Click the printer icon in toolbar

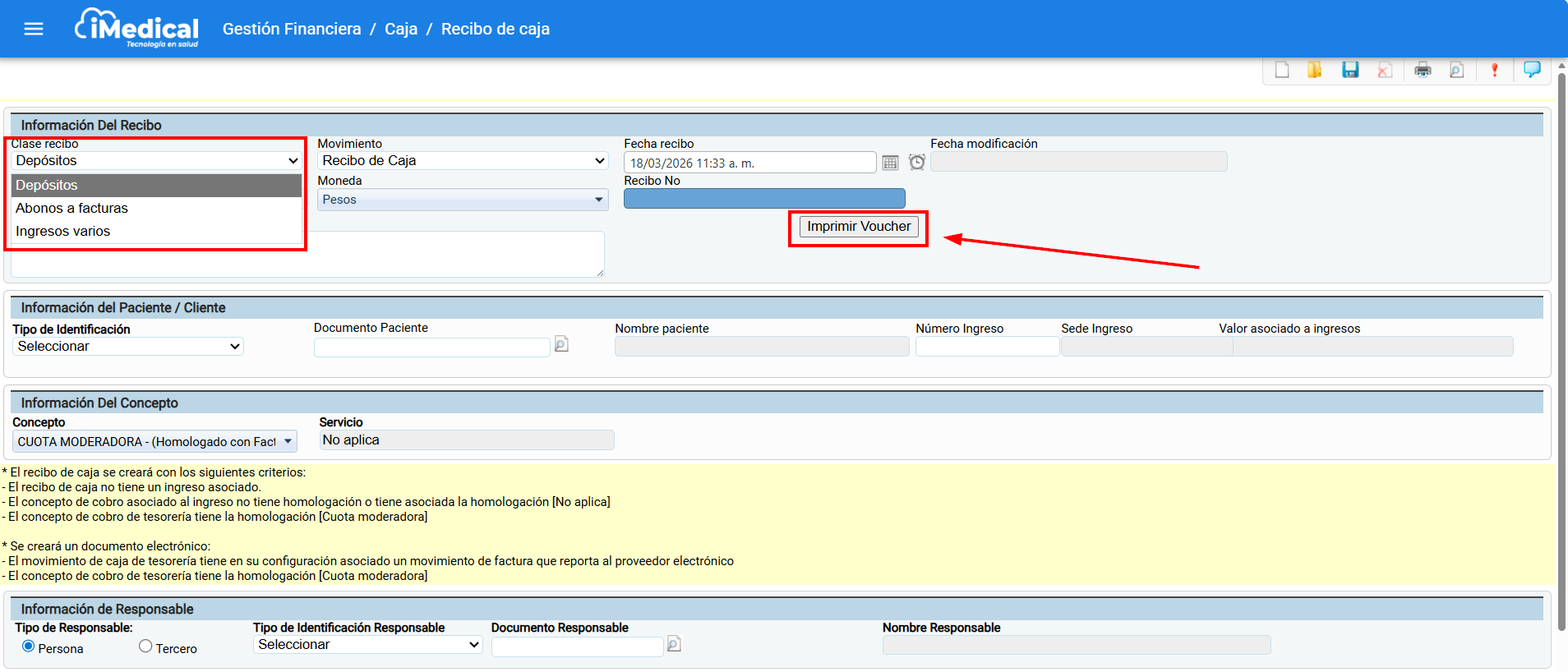(x=1423, y=70)
